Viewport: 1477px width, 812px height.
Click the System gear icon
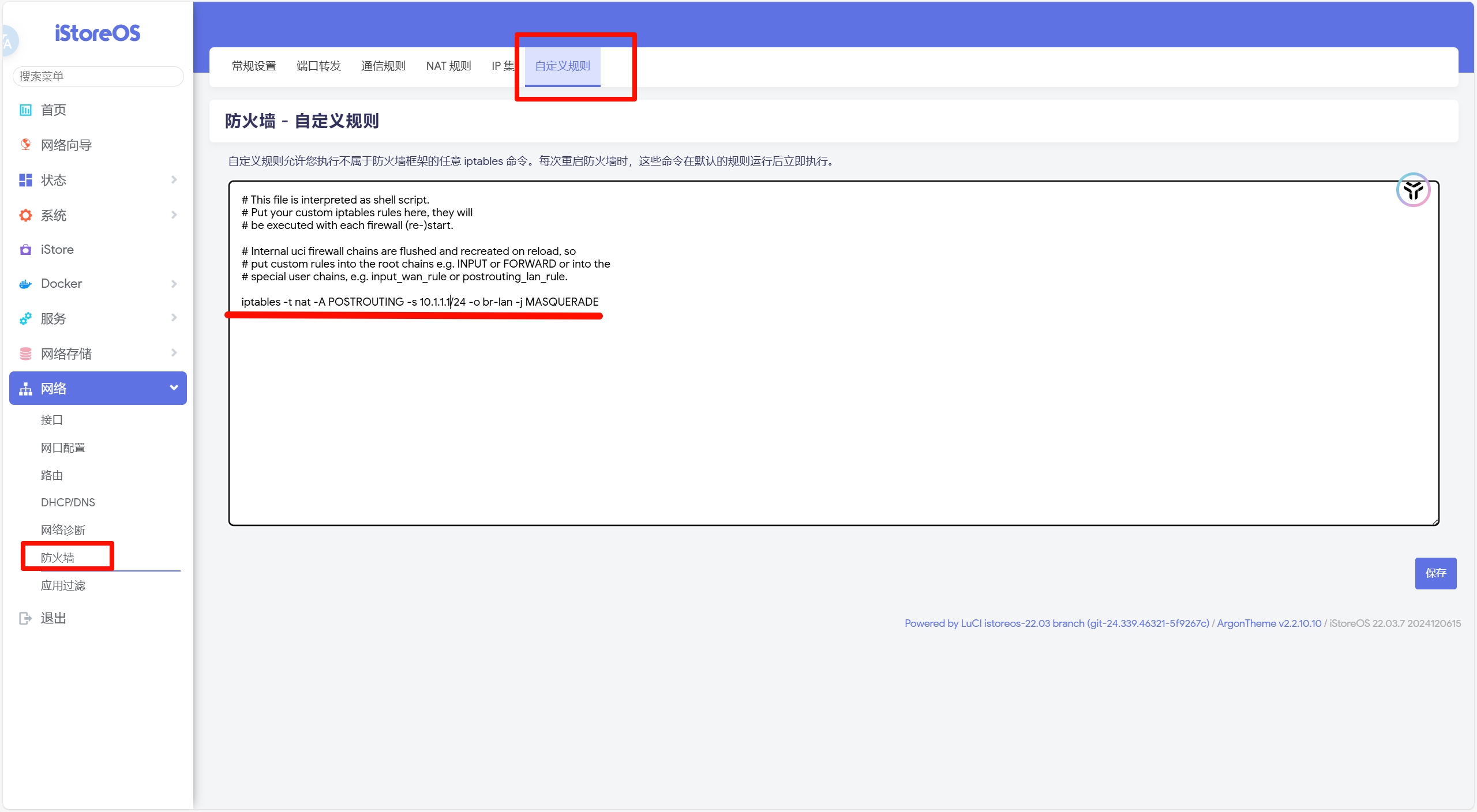[x=25, y=215]
